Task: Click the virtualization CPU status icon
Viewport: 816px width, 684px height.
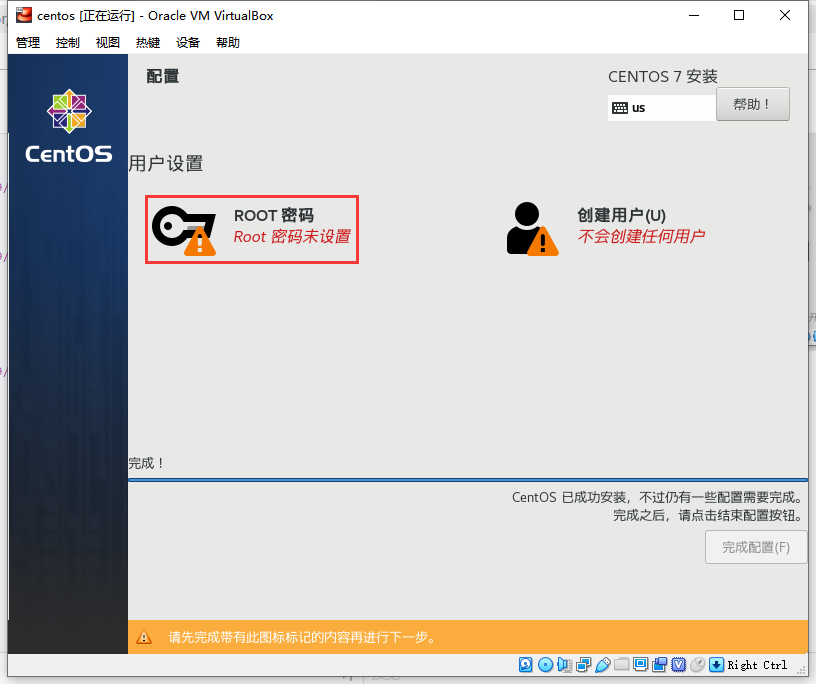Action: tap(679, 665)
